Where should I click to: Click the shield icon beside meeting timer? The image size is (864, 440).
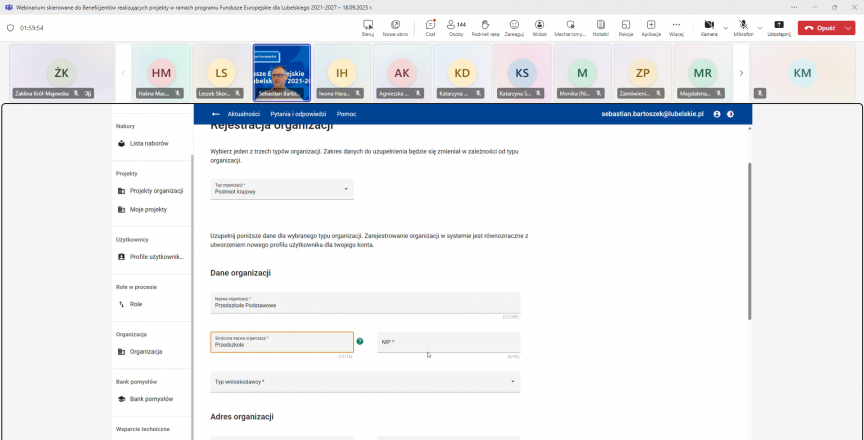[10, 28]
